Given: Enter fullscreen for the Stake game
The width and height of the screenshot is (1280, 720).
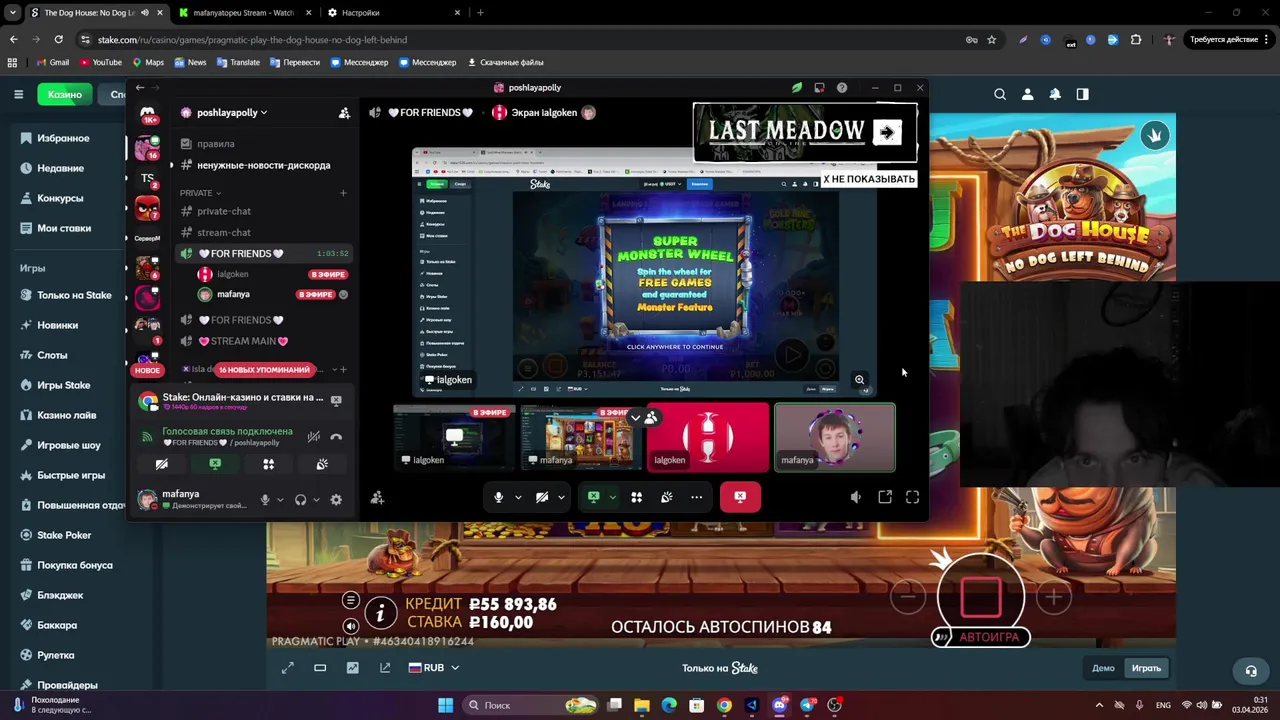Looking at the screenshot, I should (287, 668).
